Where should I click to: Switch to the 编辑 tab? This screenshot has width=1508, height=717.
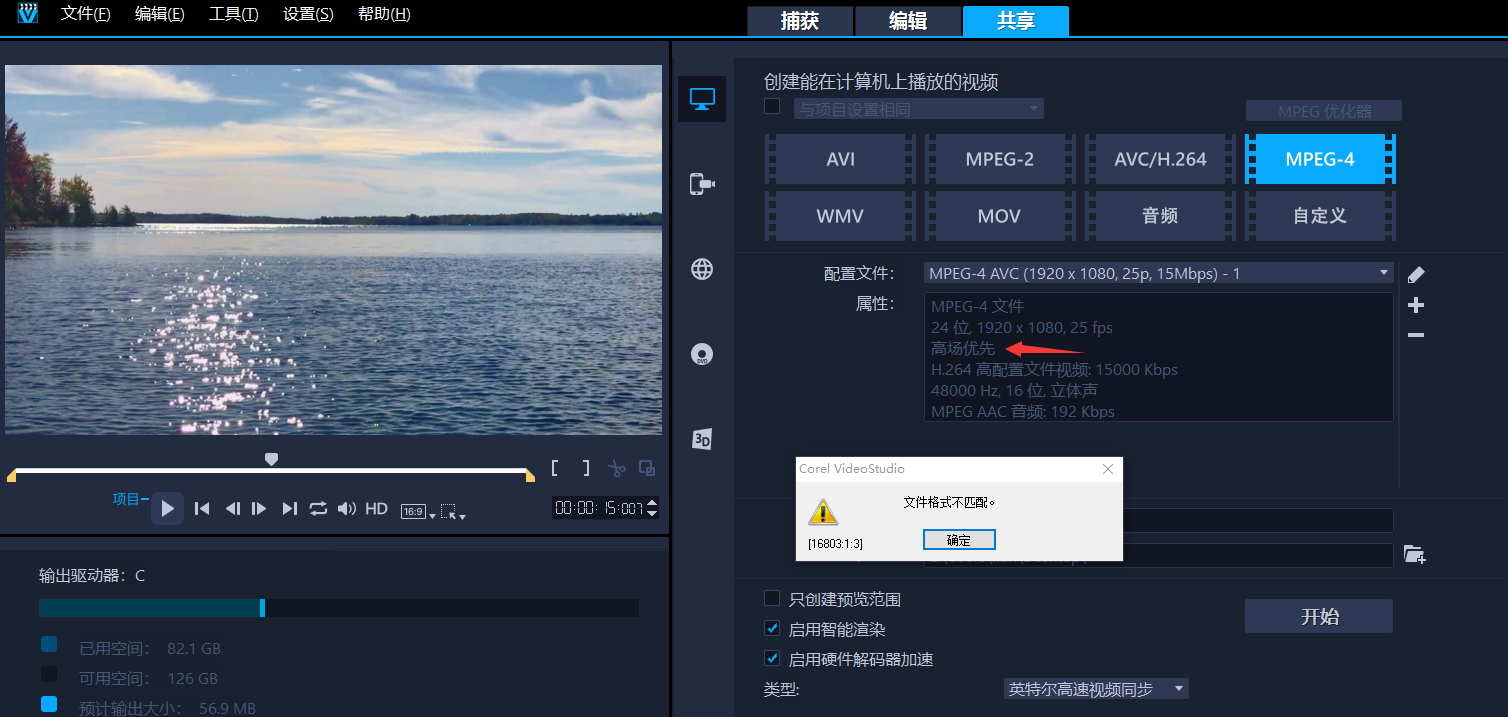tap(908, 21)
